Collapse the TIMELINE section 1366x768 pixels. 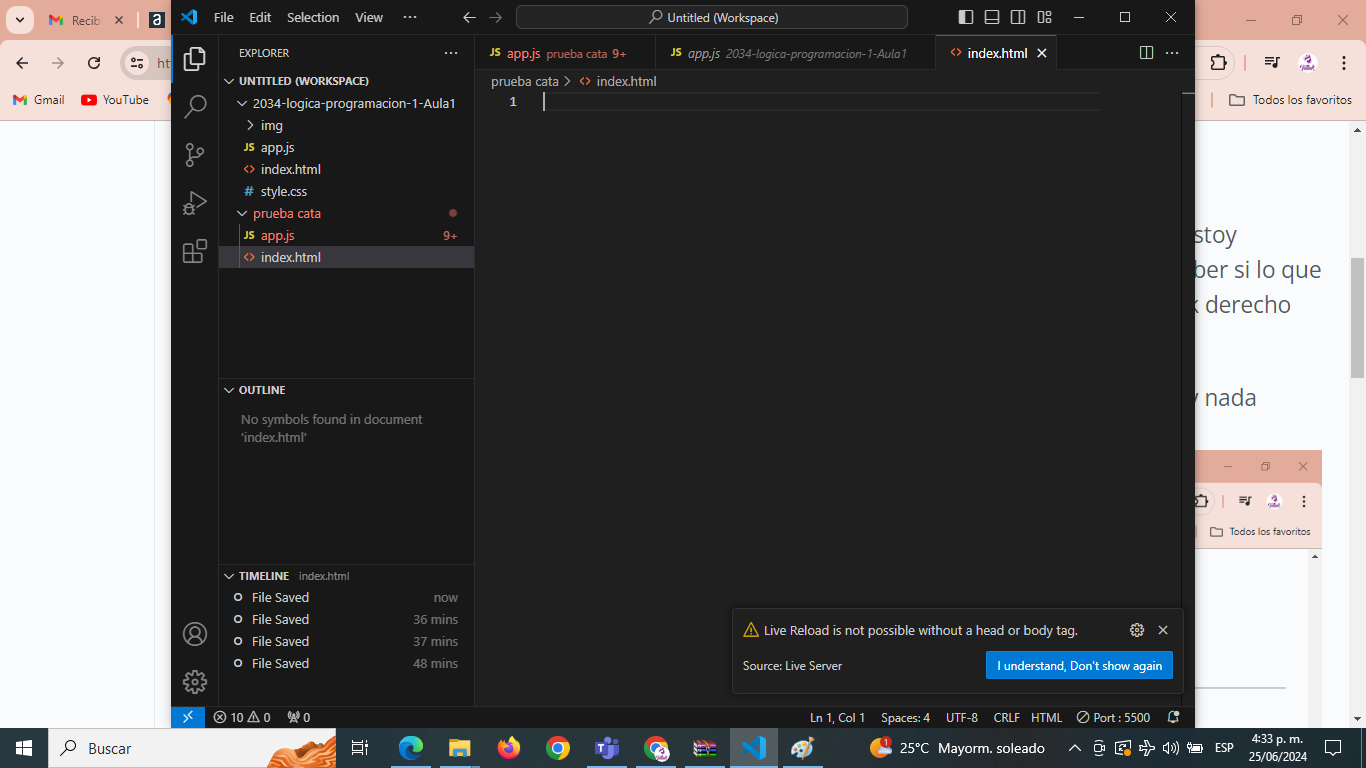tap(346, 576)
